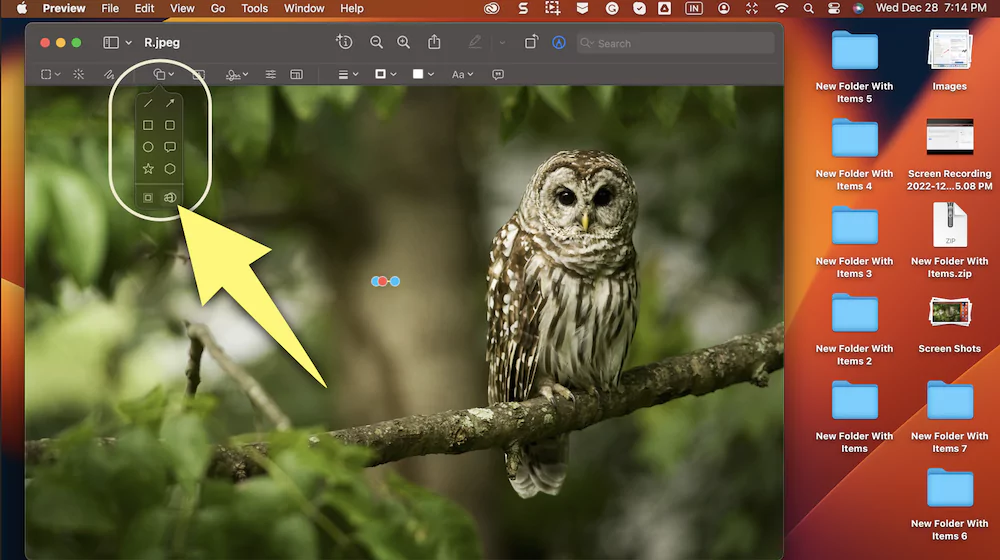Select the barred owl image canvas
The width and height of the screenshot is (1000, 560).
click(x=404, y=323)
